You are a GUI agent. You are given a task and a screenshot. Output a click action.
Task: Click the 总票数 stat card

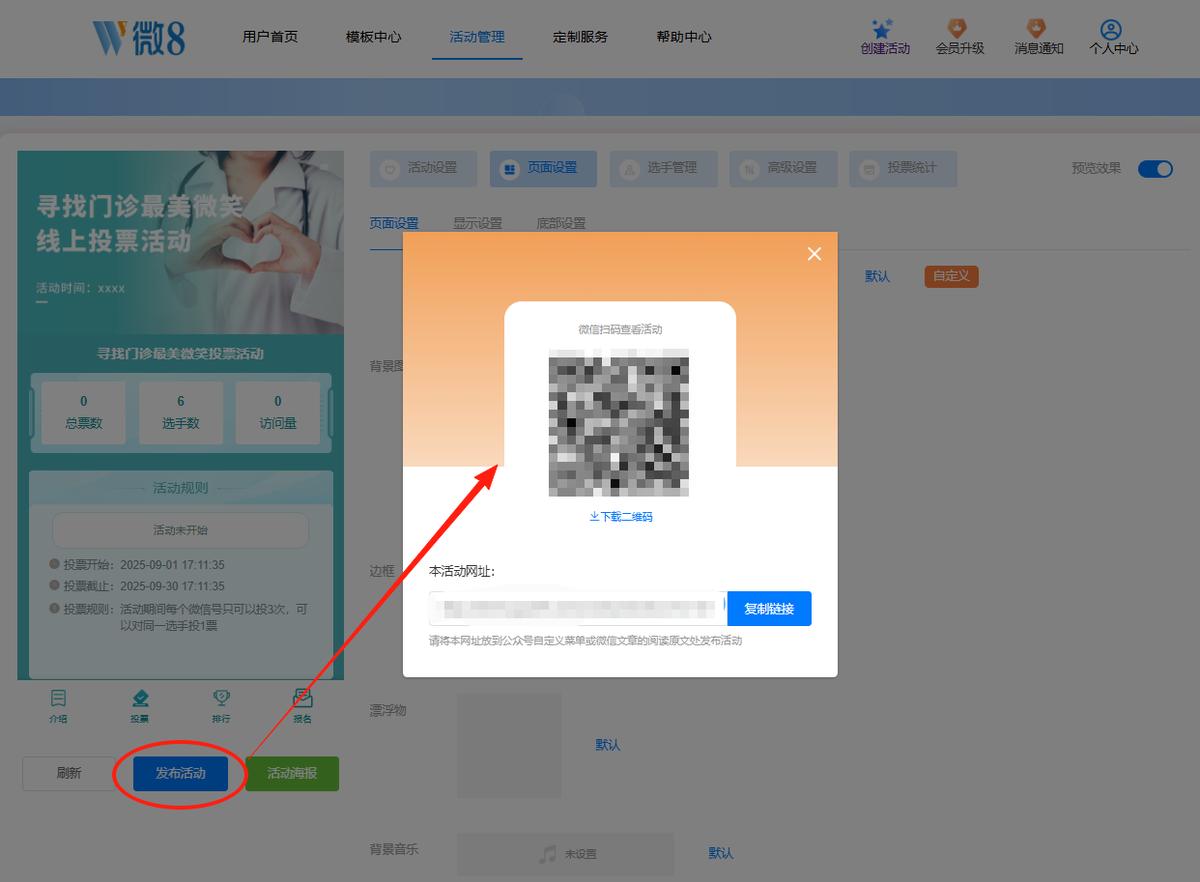coord(84,411)
